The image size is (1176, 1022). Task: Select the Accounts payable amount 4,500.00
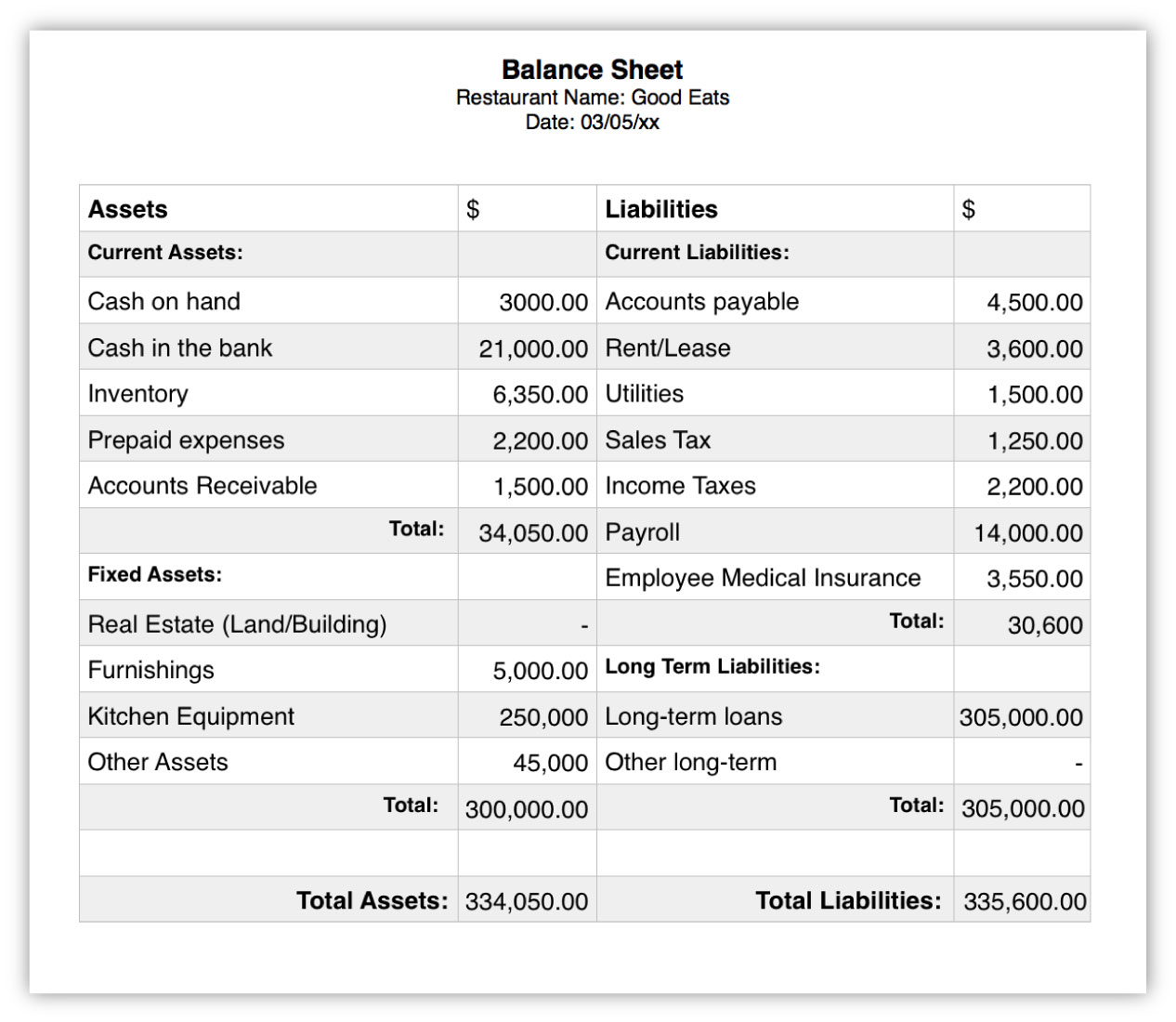click(x=1036, y=301)
